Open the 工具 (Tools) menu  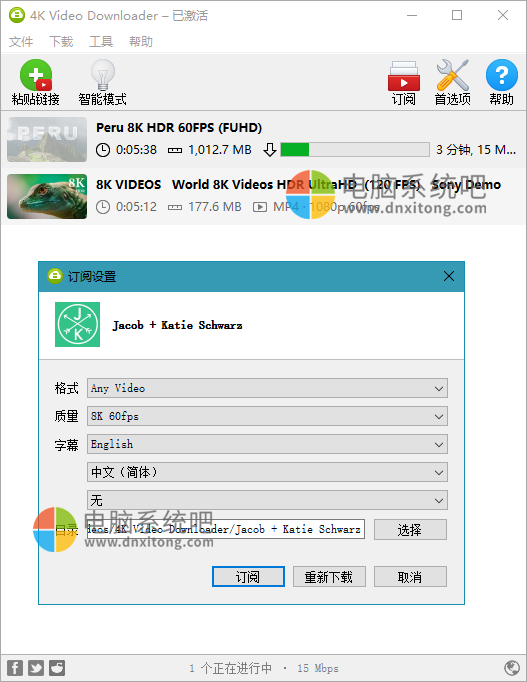pos(101,42)
